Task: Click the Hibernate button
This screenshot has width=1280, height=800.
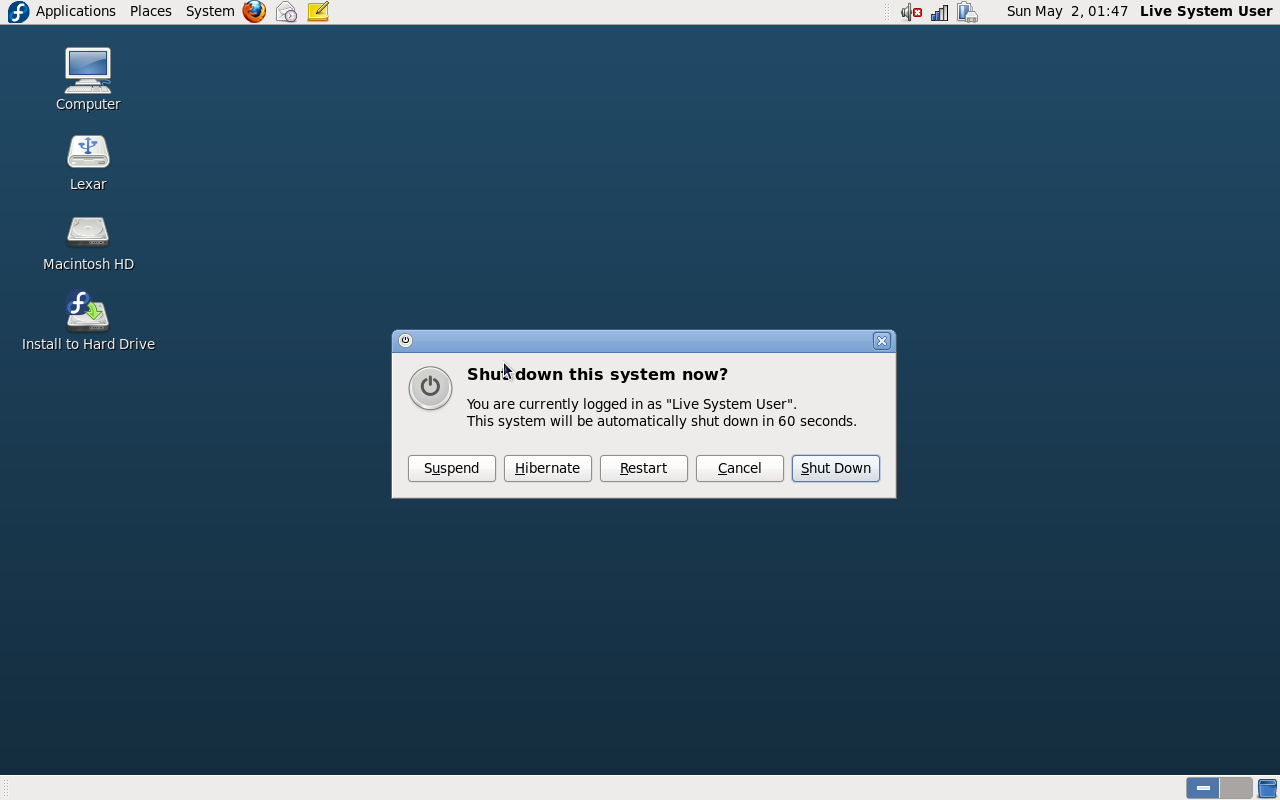Action: [548, 468]
